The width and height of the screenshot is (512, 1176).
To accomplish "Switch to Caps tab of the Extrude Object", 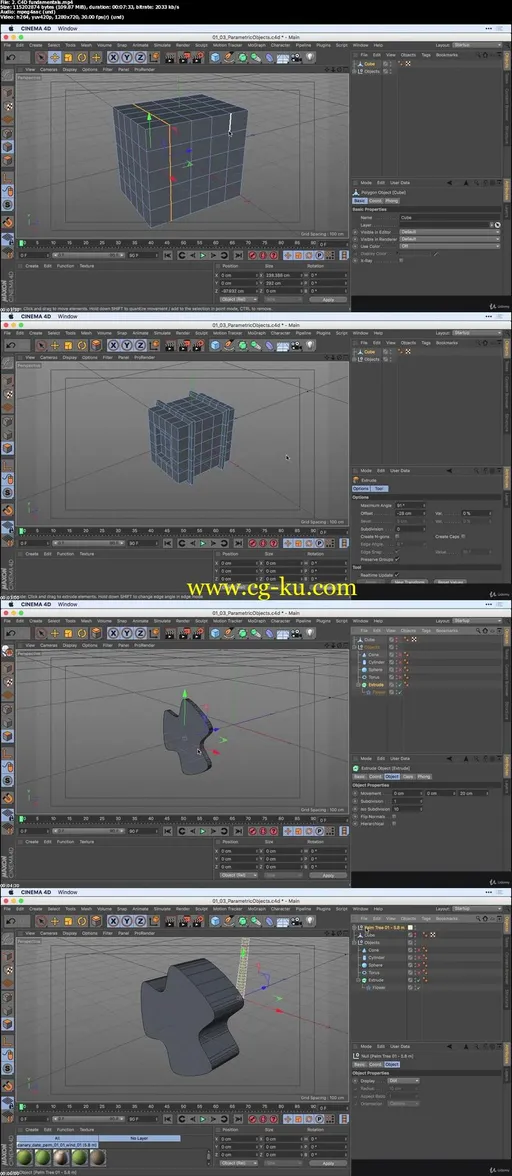I will tap(408, 776).
